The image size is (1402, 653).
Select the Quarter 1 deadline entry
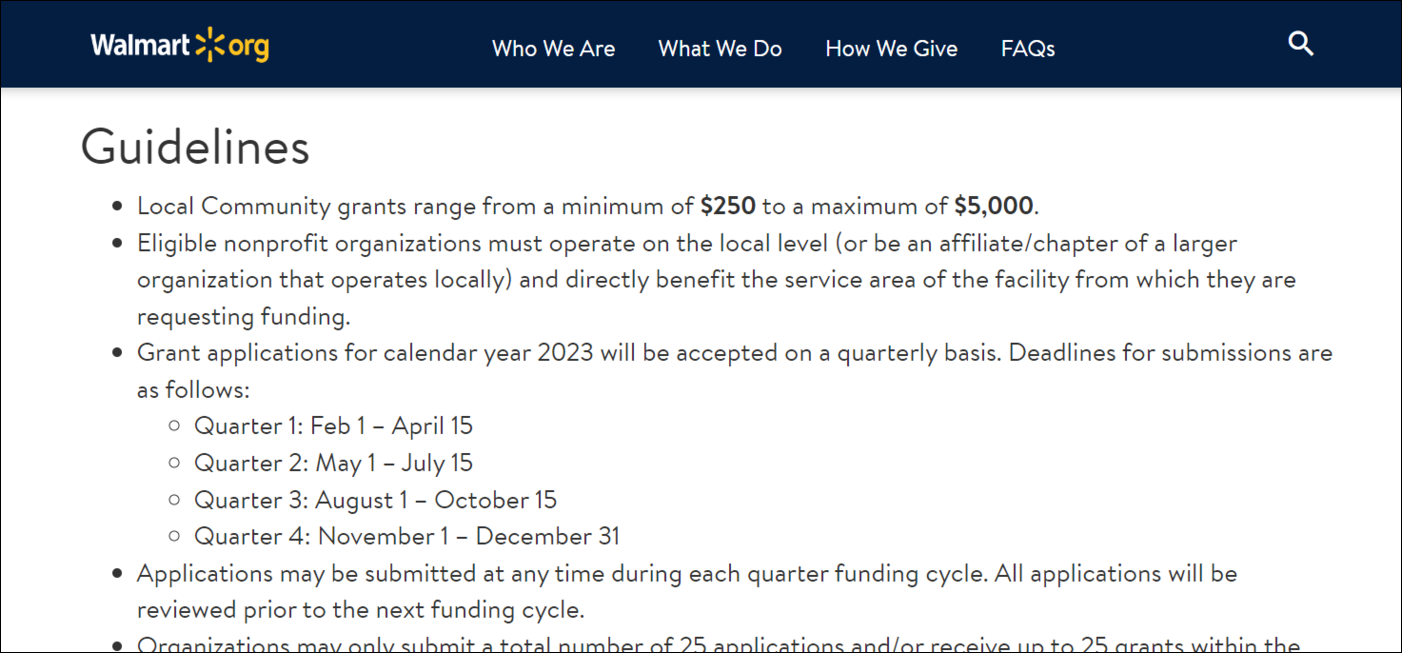pyautogui.click(x=333, y=425)
